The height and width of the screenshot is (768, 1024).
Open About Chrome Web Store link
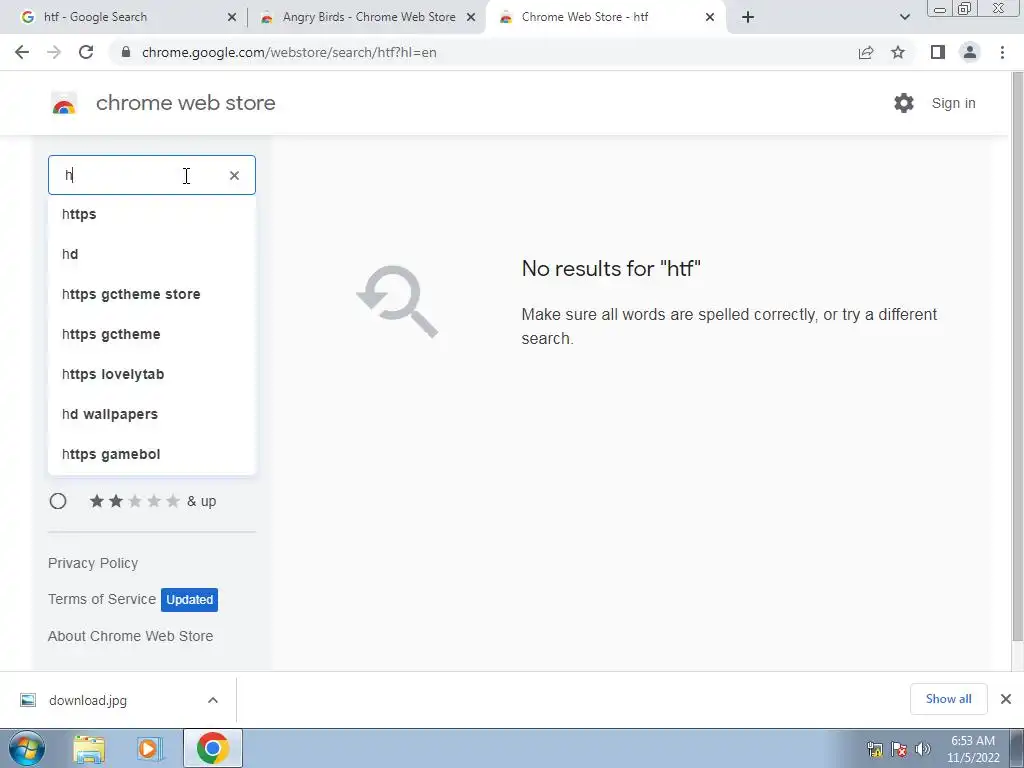pos(131,636)
